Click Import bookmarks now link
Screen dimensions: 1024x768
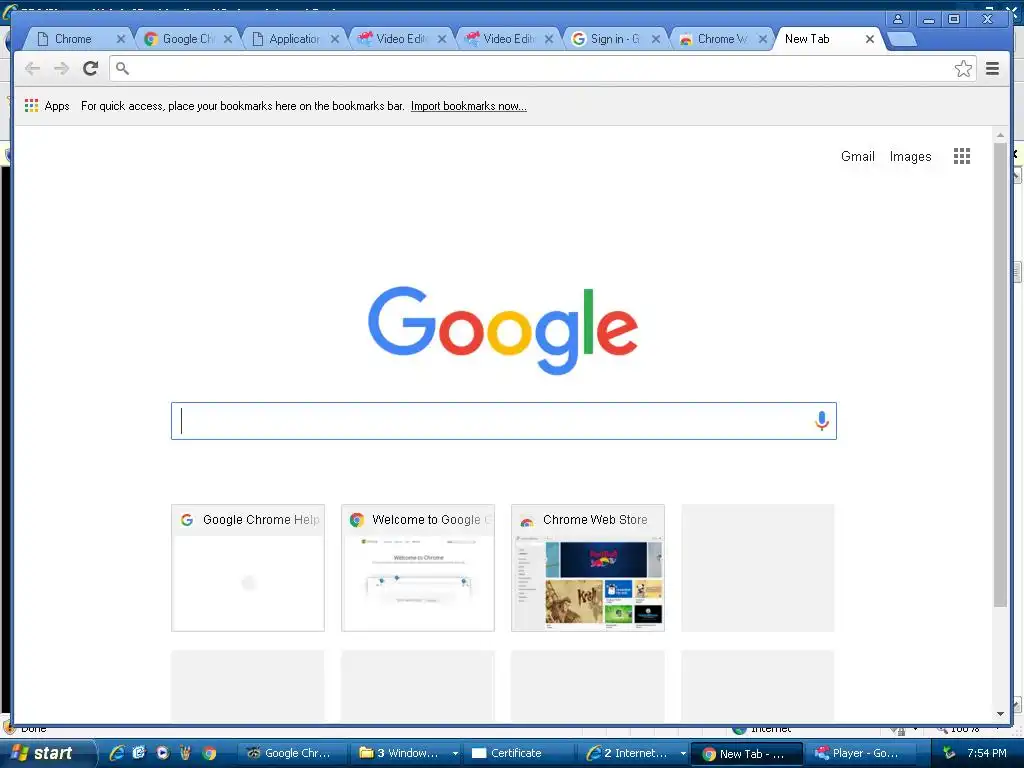(x=468, y=106)
